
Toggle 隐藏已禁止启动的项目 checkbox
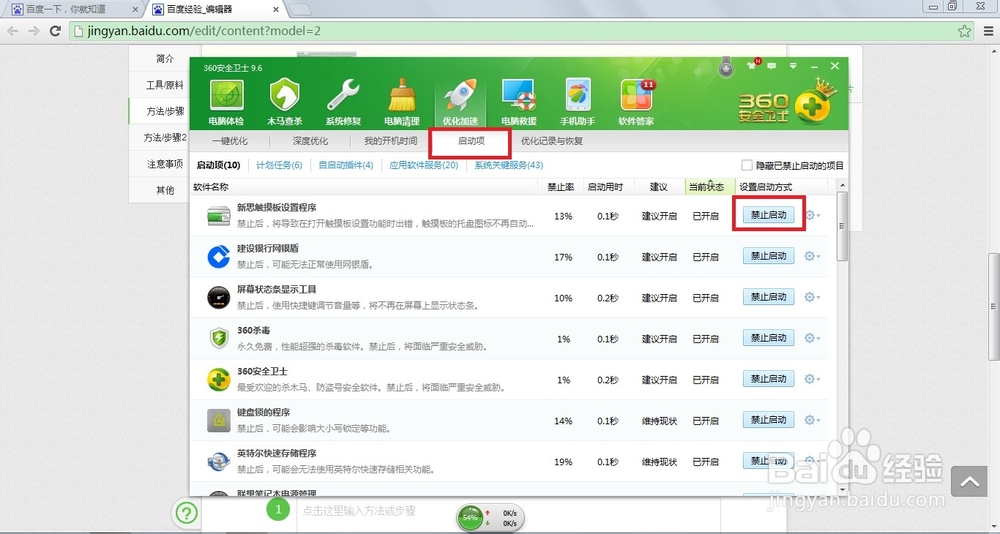(x=747, y=165)
